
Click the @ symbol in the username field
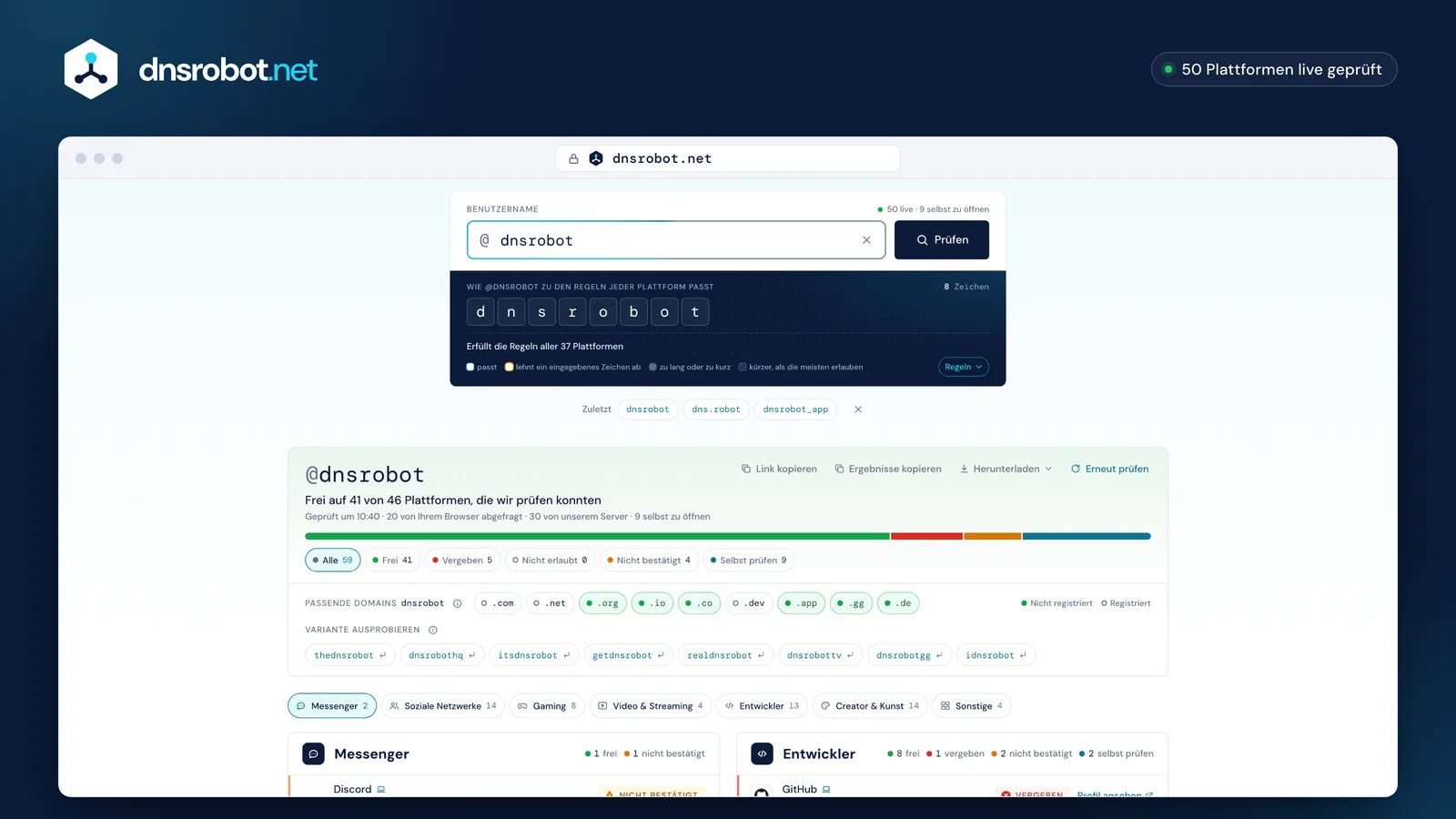pyautogui.click(x=485, y=240)
